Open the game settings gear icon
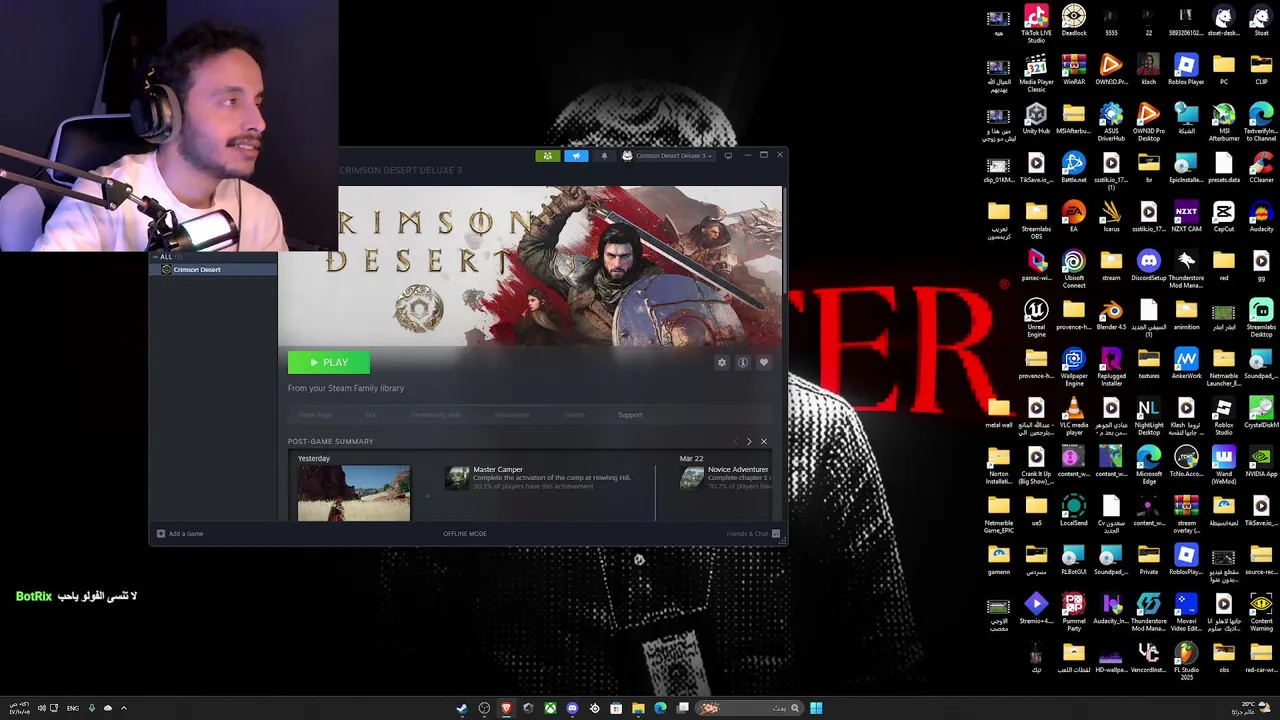Viewport: 1280px width, 720px height. tap(722, 362)
